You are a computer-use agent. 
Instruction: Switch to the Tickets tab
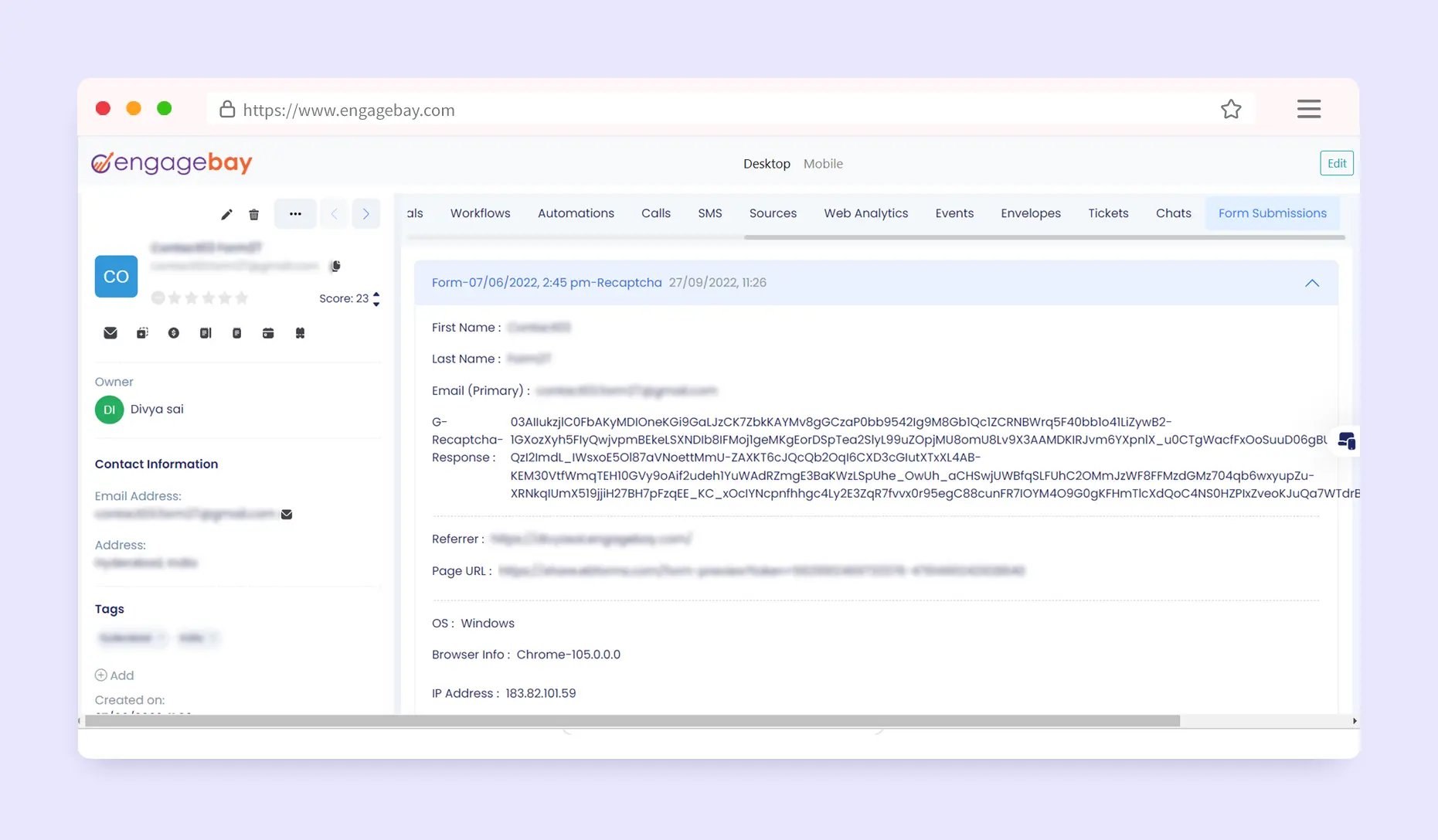[1108, 213]
